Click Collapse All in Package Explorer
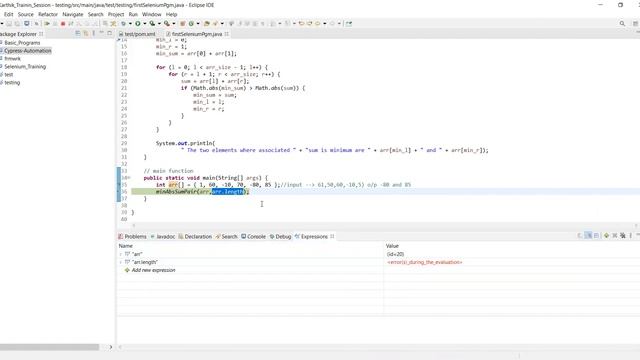640x360 pixels. [78, 33]
